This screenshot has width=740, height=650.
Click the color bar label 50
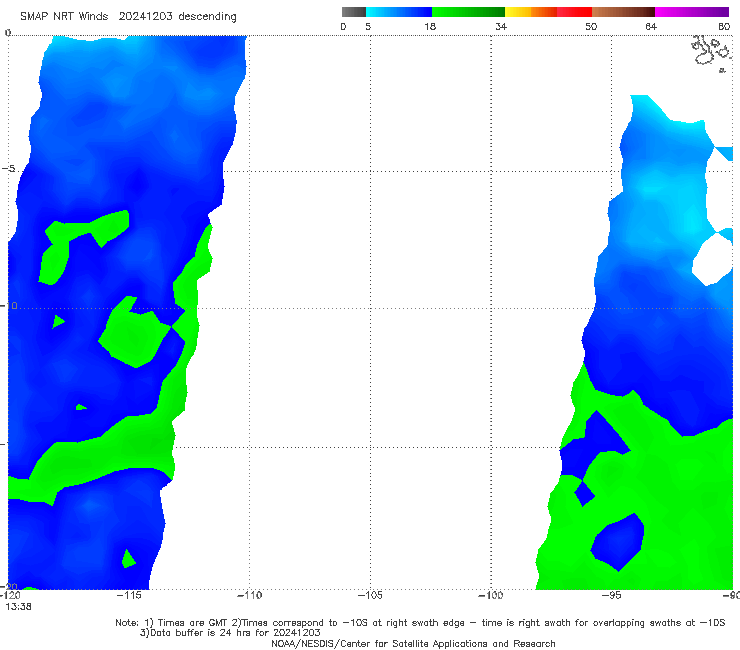591,26
